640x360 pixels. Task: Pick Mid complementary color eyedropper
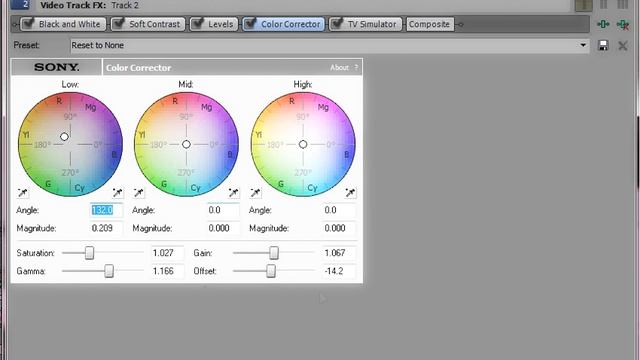point(139,193)
